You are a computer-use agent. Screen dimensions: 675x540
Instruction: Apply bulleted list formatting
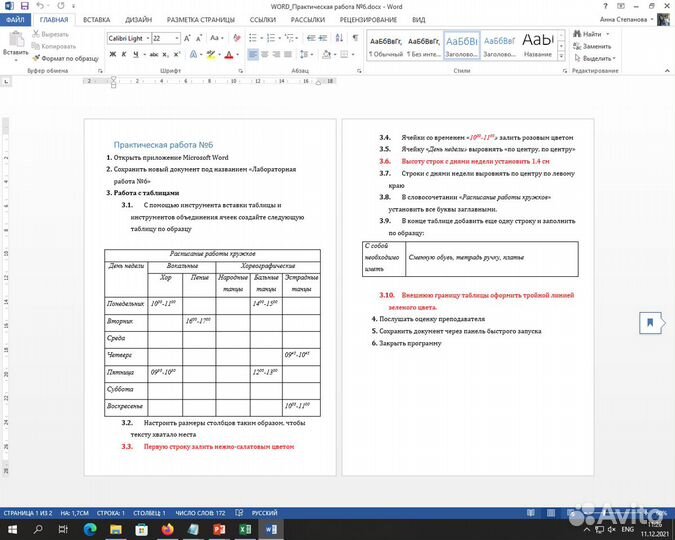click(x=253, y=38)
